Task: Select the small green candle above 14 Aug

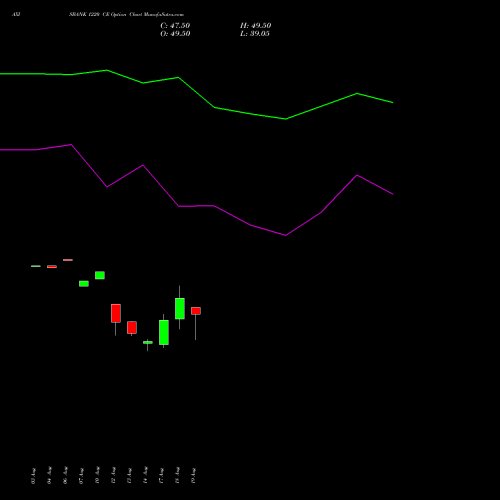Action: tap(148, 342)
